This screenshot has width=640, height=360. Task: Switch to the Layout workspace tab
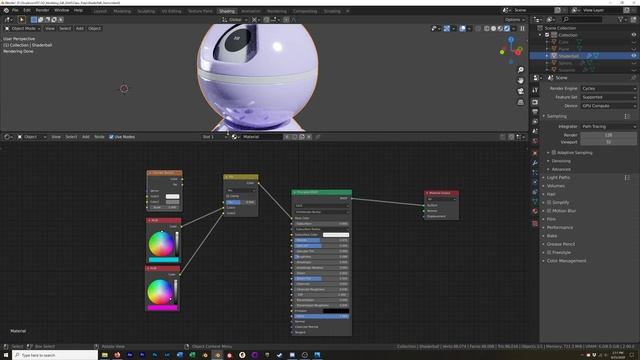[100, 11]
